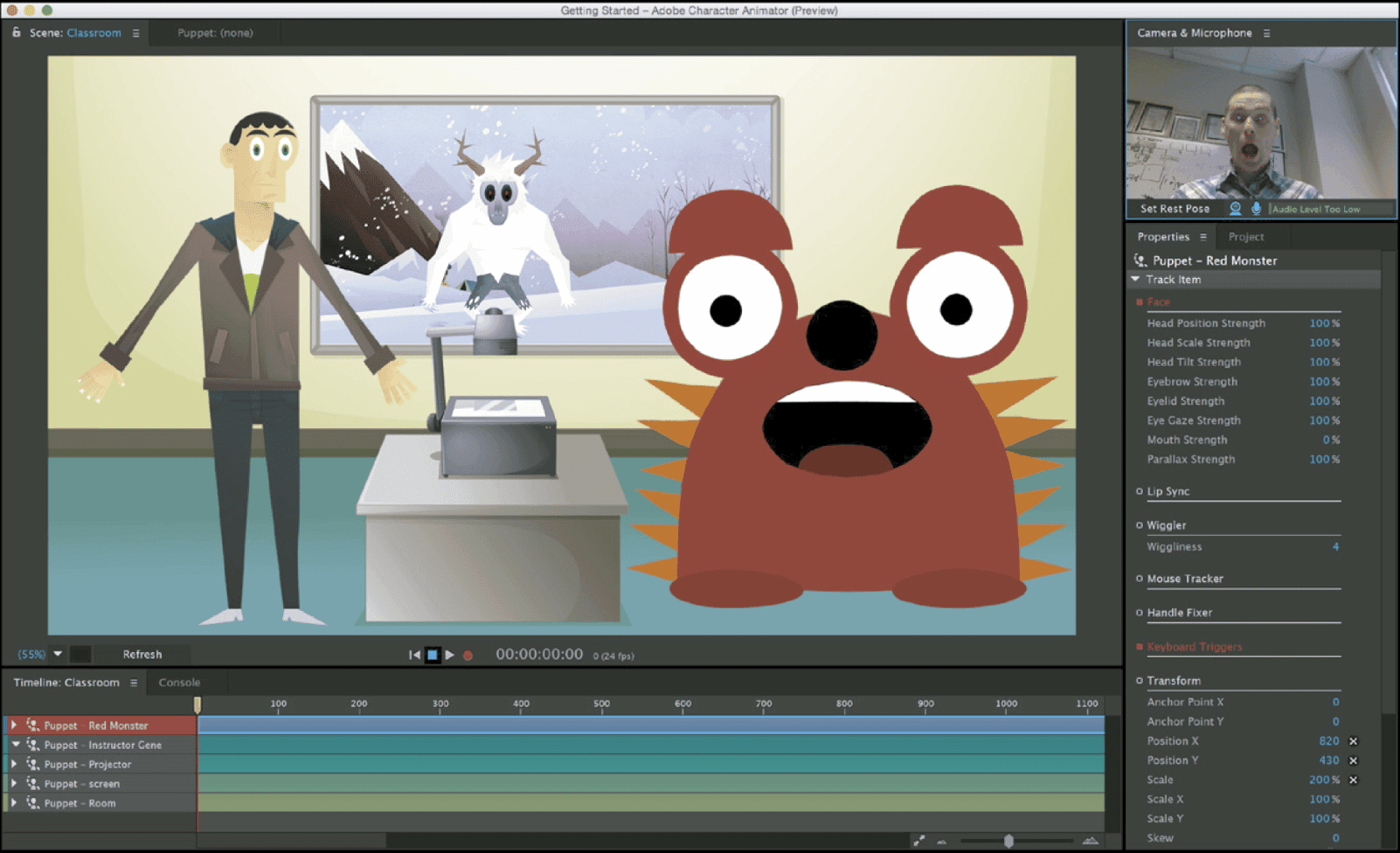Image resolution: width=1400 pixels, height=853 pixels.
Task: Toggle the microphone input icon
Action: click(x=1256, y=209)
